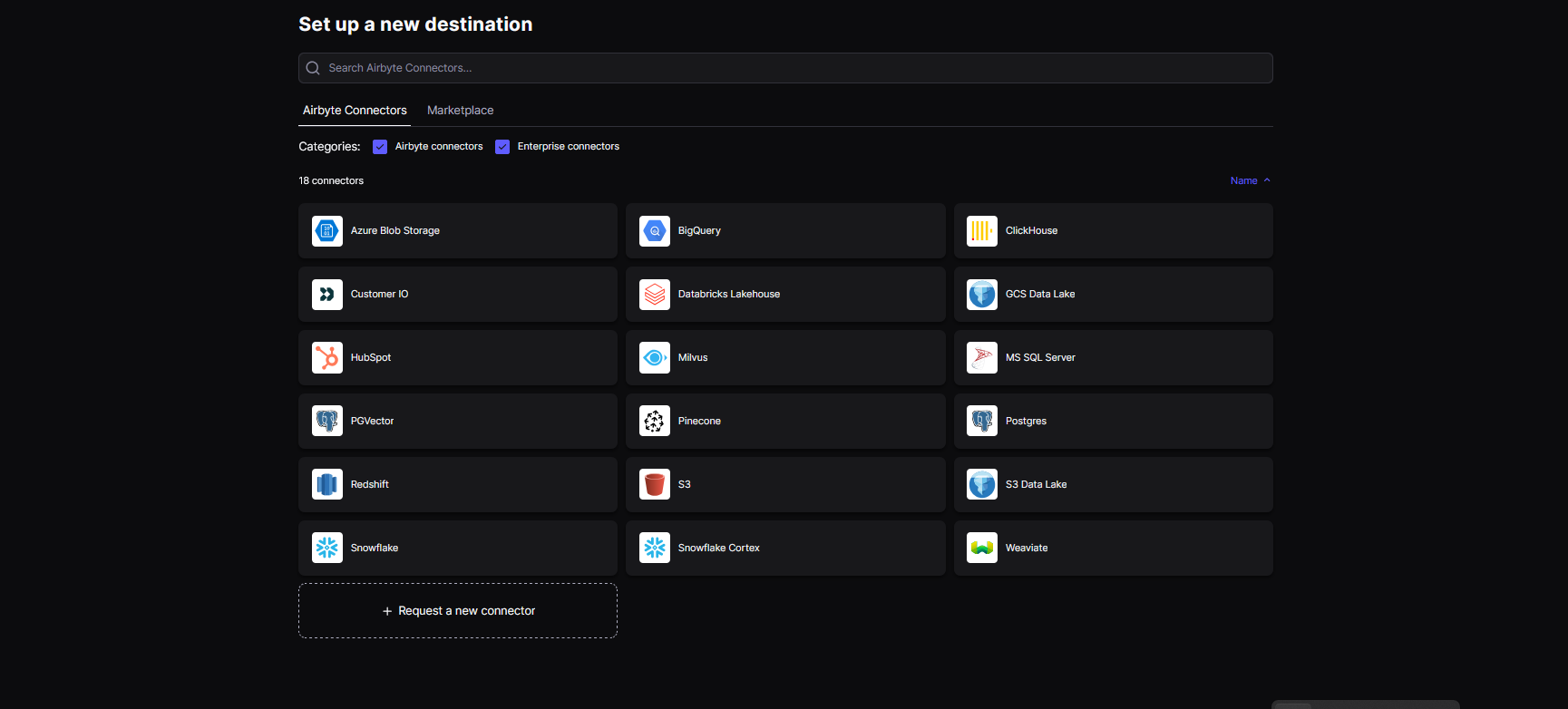
Task: Click the S3 red bucket icon
Action: 654,485
